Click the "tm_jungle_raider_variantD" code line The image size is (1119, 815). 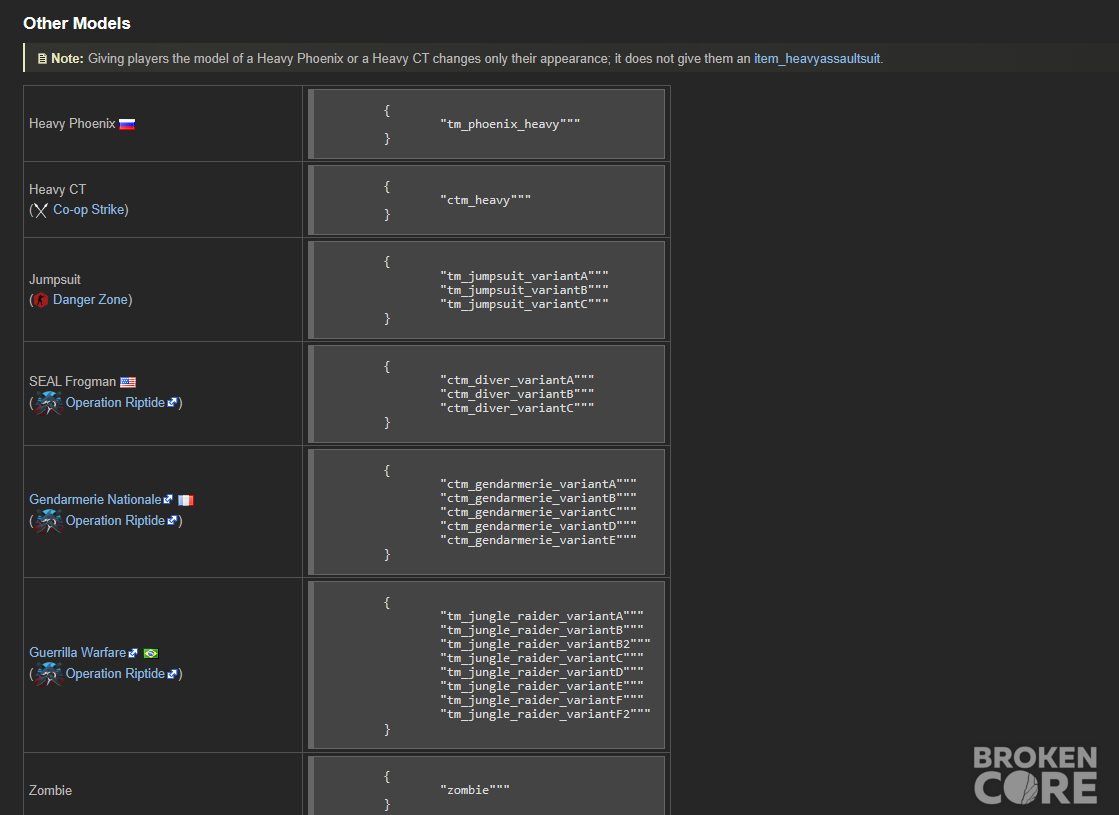[542, 672]
